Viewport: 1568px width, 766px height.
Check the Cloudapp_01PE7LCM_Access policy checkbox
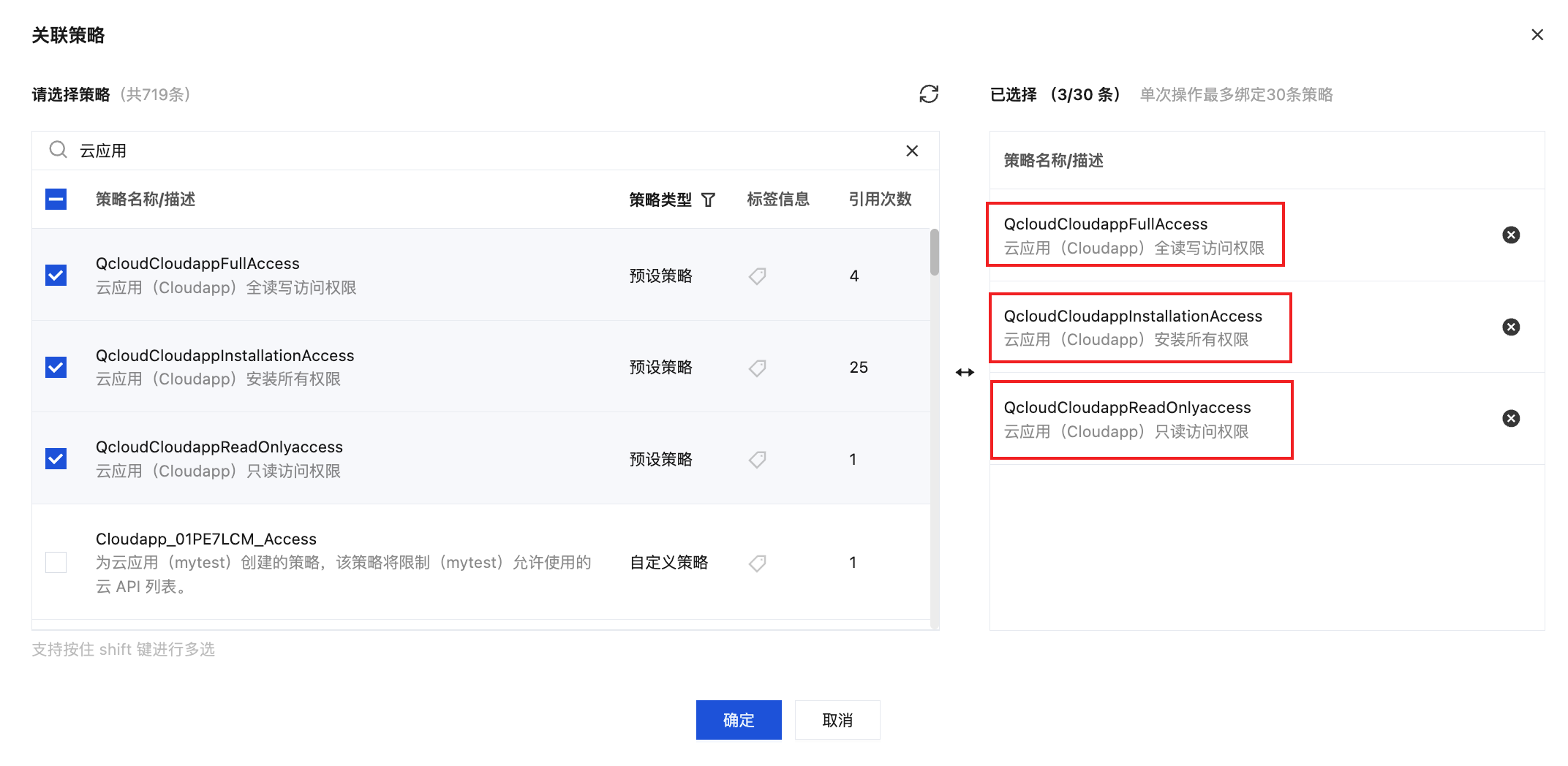(56, 562)
